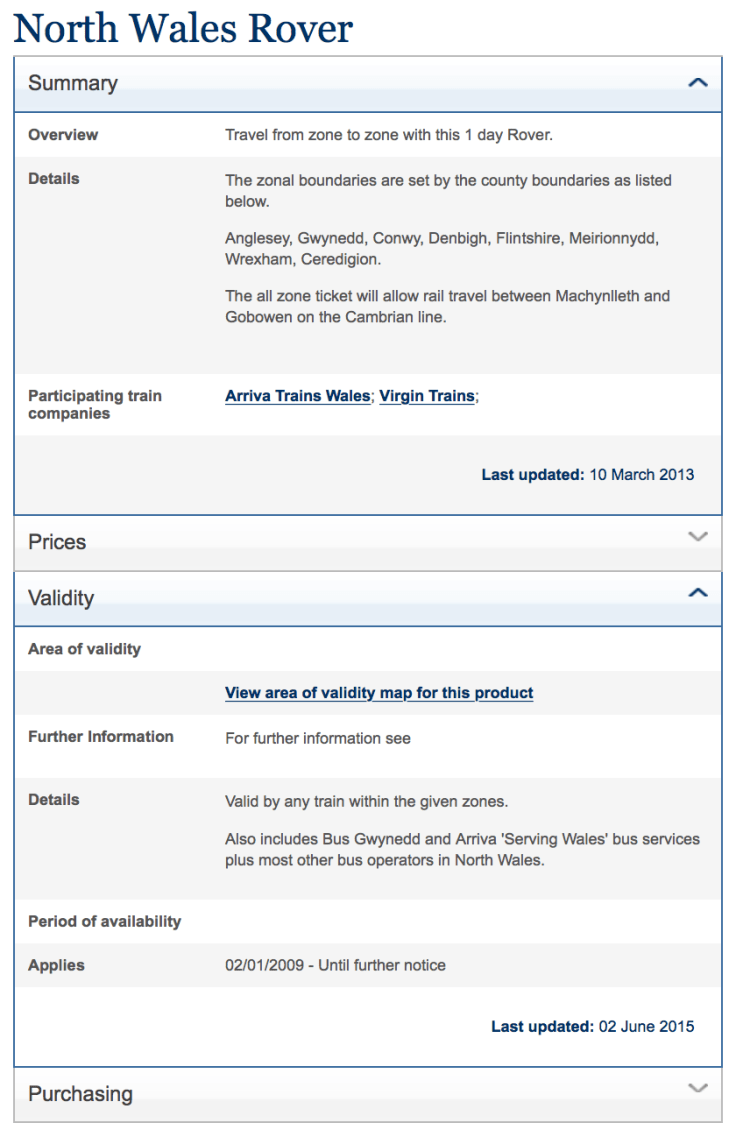
Task: Collapse the Validity panel via its title
Action: [61, 598]
